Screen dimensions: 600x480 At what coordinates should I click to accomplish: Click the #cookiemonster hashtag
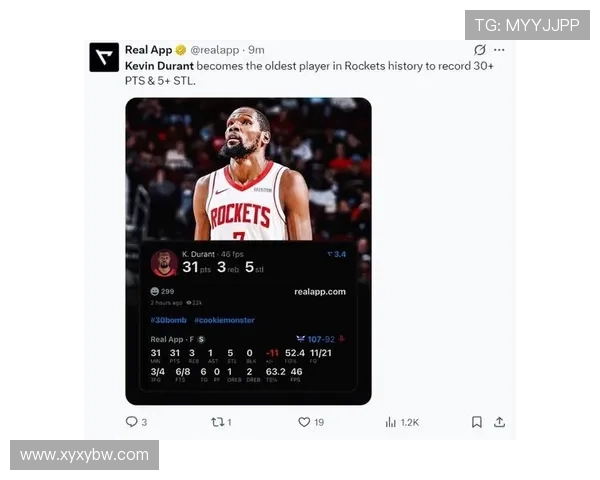coord(224,320)
